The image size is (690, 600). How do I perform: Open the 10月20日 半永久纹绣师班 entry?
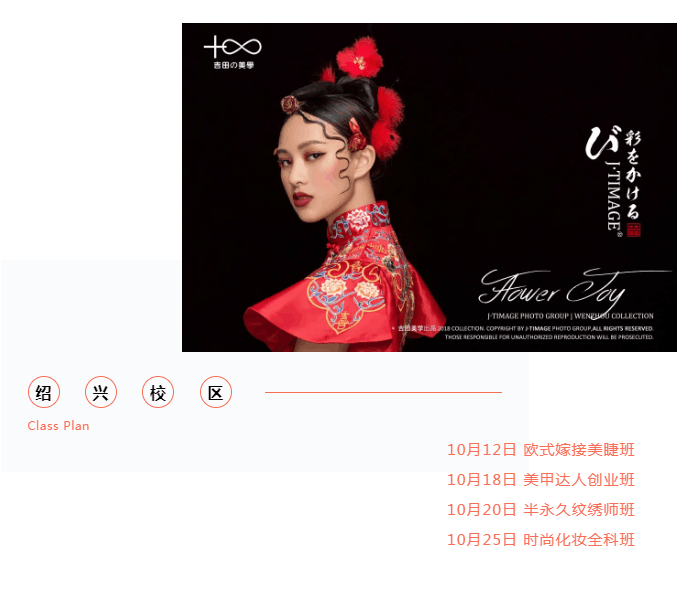(x=541, y=510)
